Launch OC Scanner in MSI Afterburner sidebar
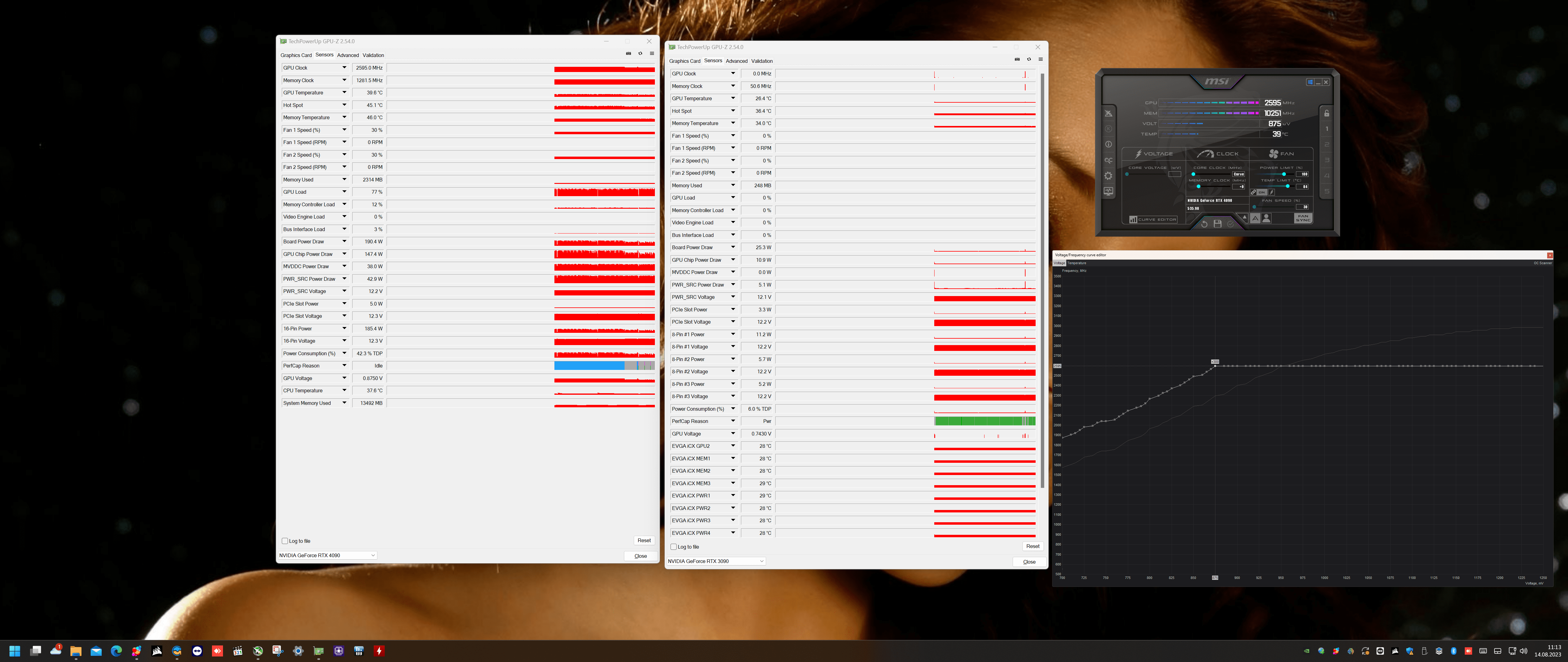1568x662 pixels. click(x=1109, y=161)
